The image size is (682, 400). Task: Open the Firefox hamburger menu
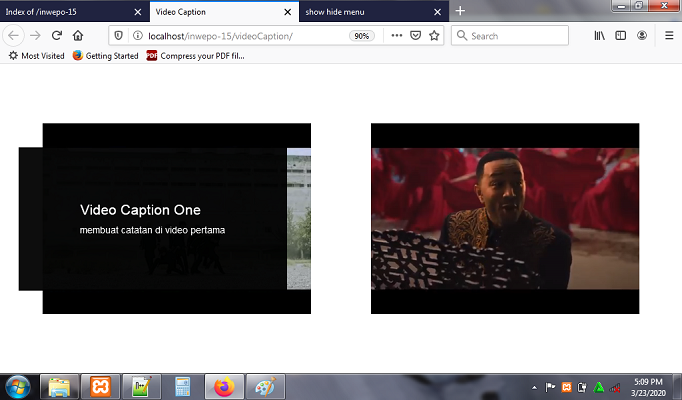point(669,35)
